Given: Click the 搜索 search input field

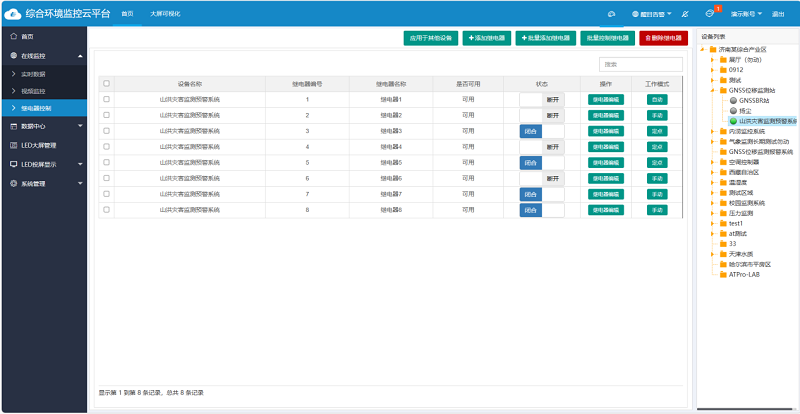Looking at the screenshot, I should 640,64.
